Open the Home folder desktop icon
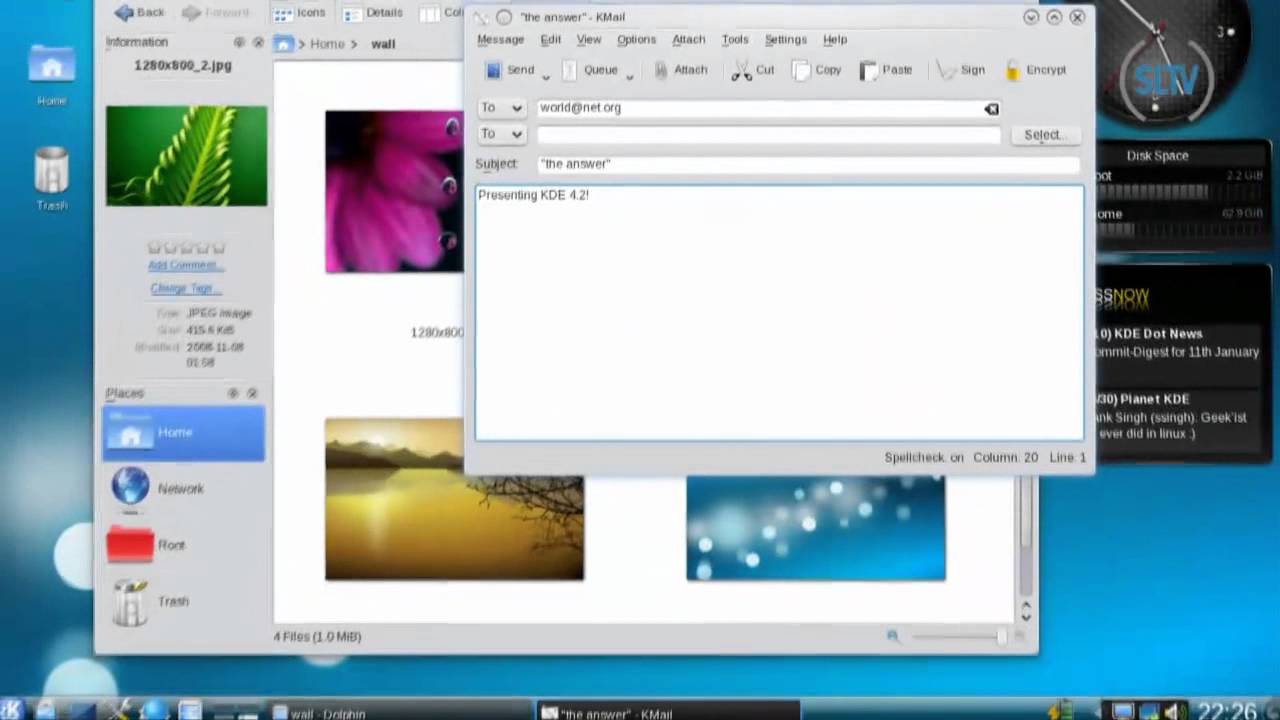1280x720 pixels. click(51, 72)
